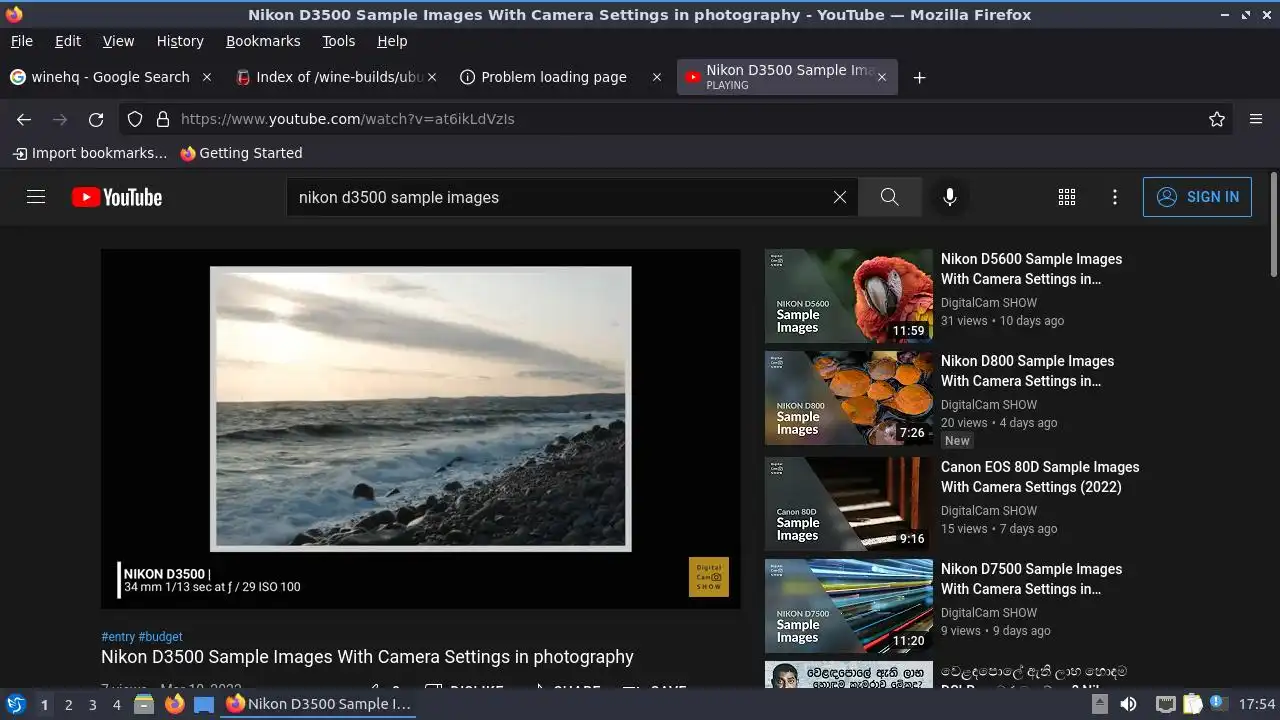Close the Nikon D3500 YouTube tab

881,77
